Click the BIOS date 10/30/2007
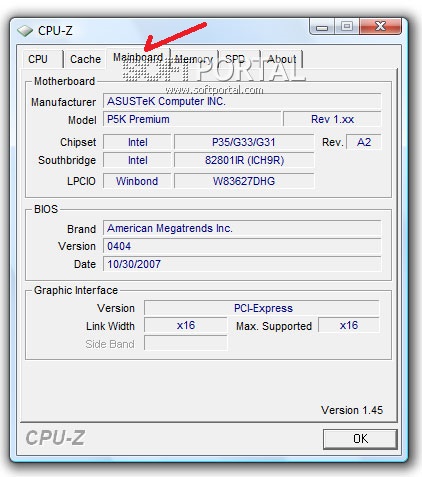Viewport: 422px width, 477px height. click(x=242, y=264)
